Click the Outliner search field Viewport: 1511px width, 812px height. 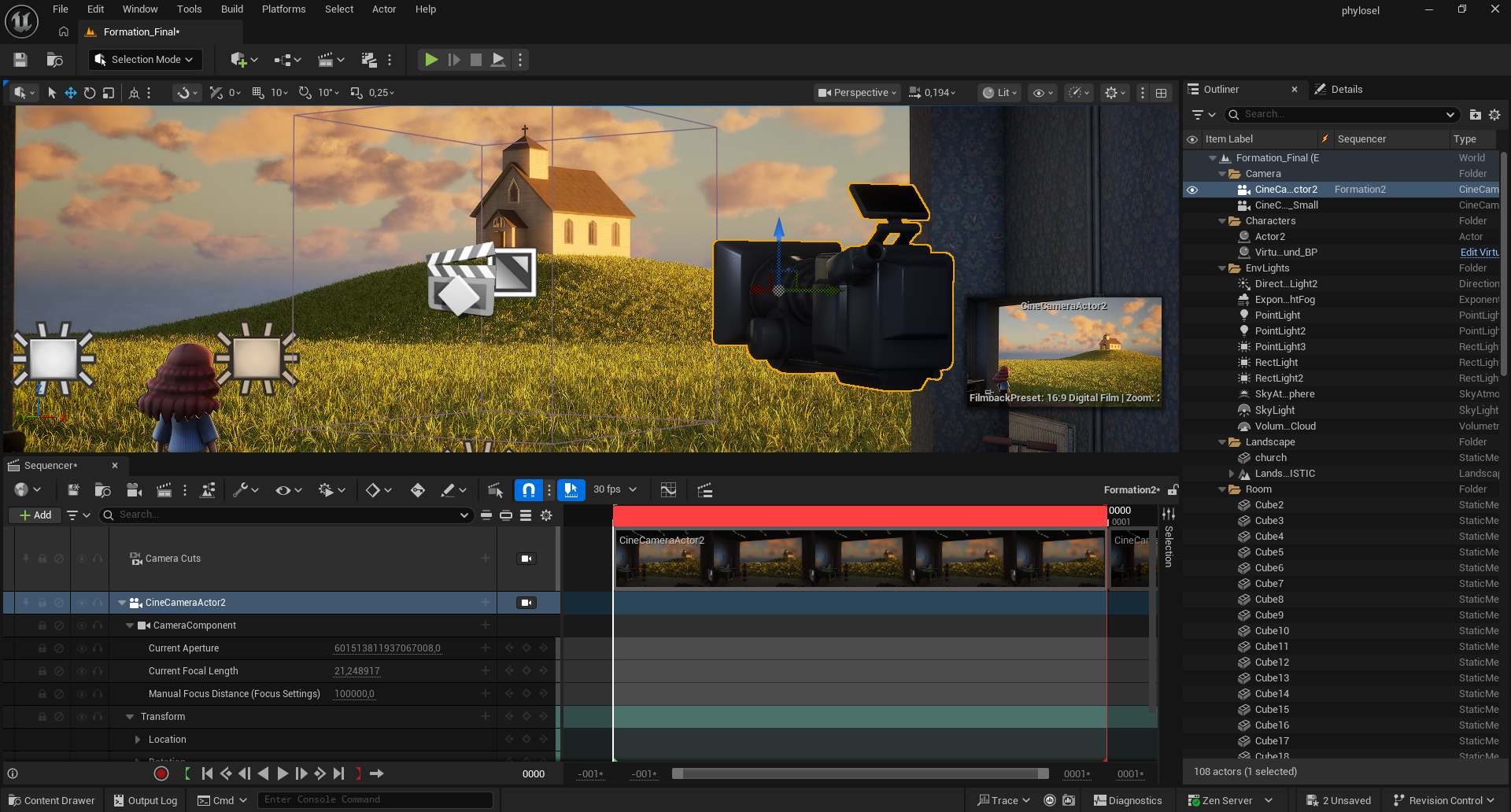(x=1343, y=115)
